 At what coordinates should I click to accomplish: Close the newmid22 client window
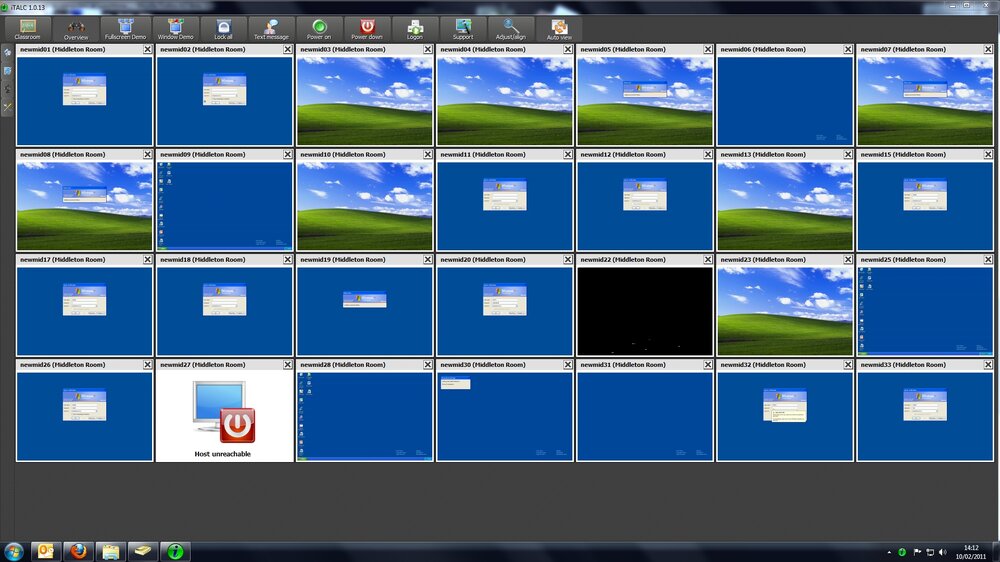point(708,260)
